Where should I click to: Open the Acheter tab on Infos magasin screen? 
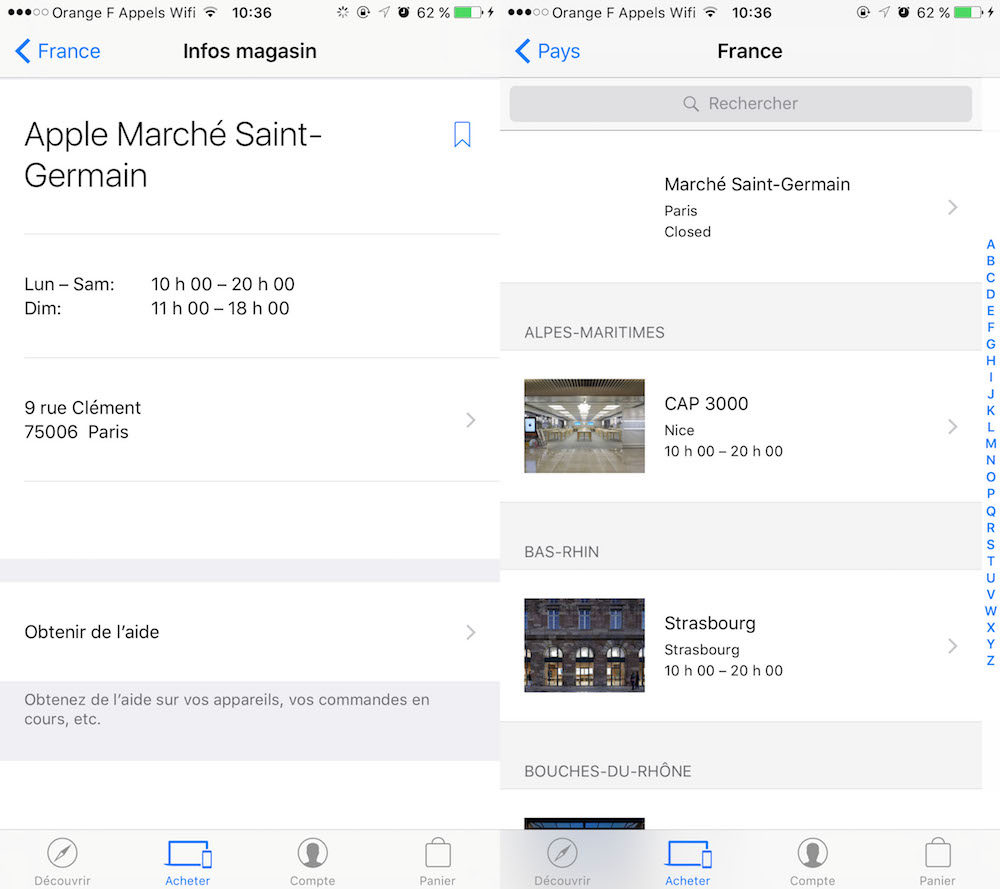188,862
